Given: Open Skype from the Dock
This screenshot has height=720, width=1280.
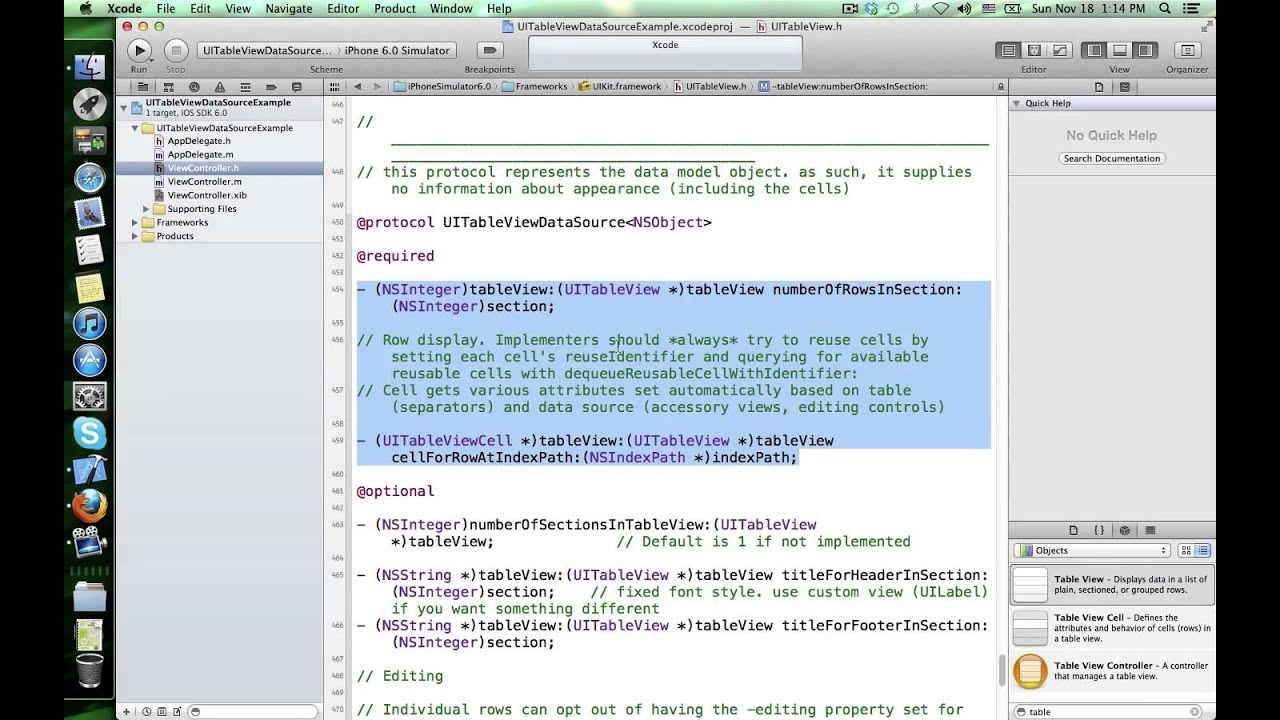Looking at the screenshot, I should point(90,433).
